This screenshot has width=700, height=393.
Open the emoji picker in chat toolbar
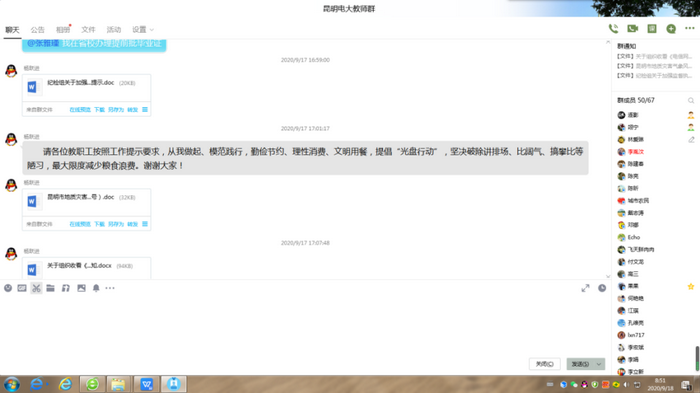tap(8, 288)
